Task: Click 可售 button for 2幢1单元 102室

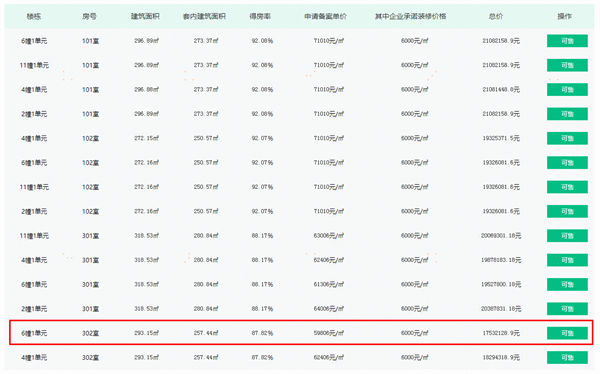Action: [567, 211]
